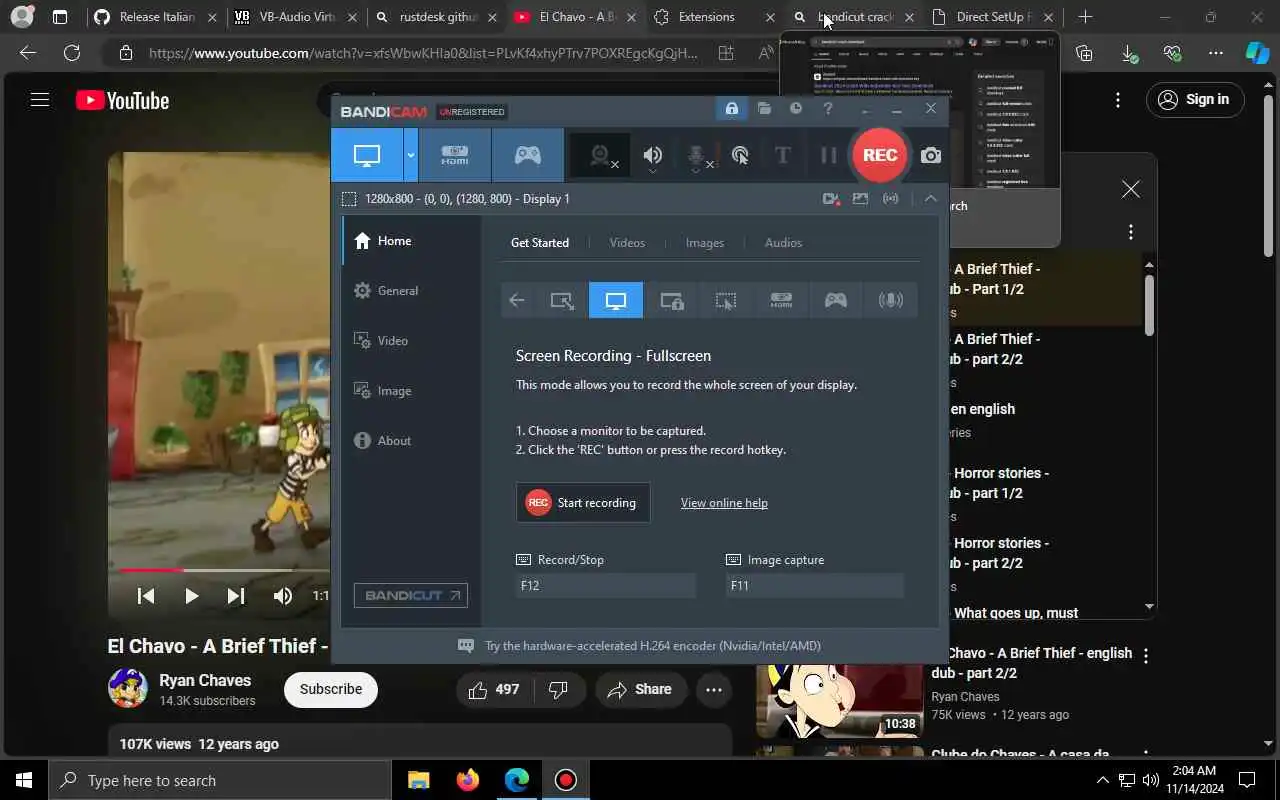Click the video record status camera icon
1280x800 pixels.
(x=831, y=199)
